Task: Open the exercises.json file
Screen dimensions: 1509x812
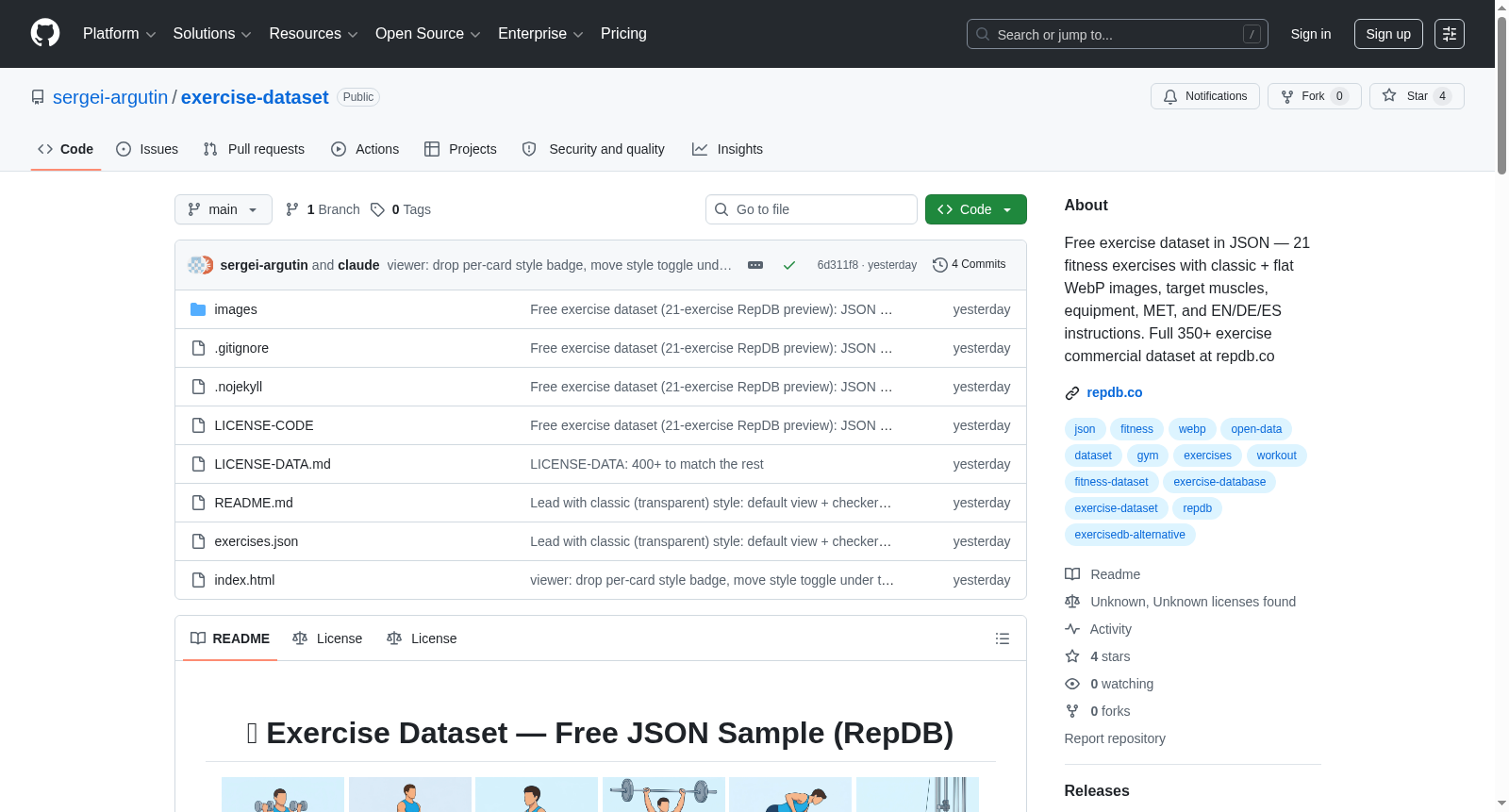Action: tap(257, 541)
